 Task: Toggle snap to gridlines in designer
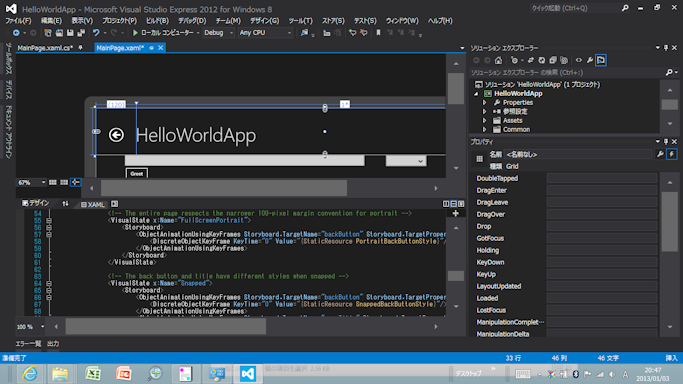click(x=64, y=182)
